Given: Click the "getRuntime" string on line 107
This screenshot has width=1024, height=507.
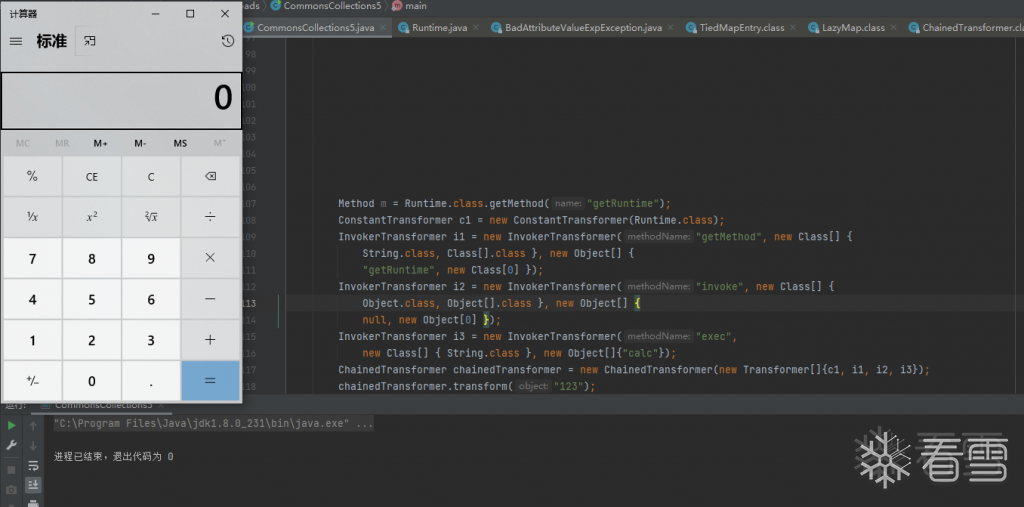Looking at the screenshot, I should tap(623, 203).
